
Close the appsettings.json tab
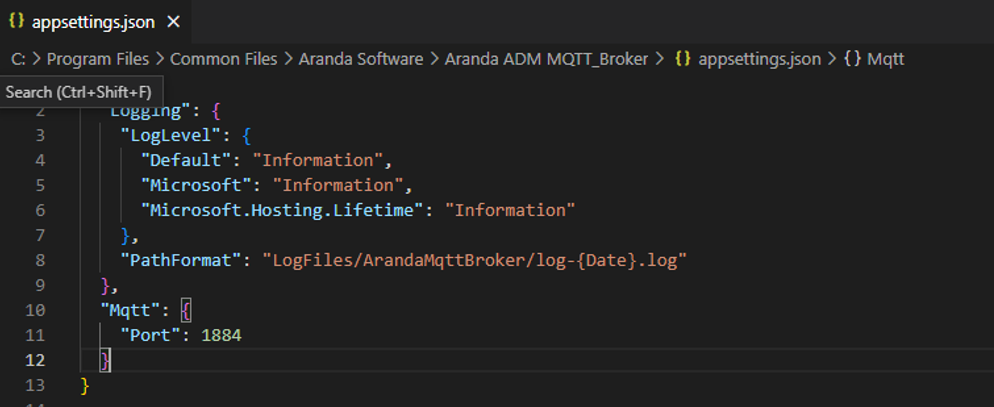pyautogui.click(x=173, y=22)
